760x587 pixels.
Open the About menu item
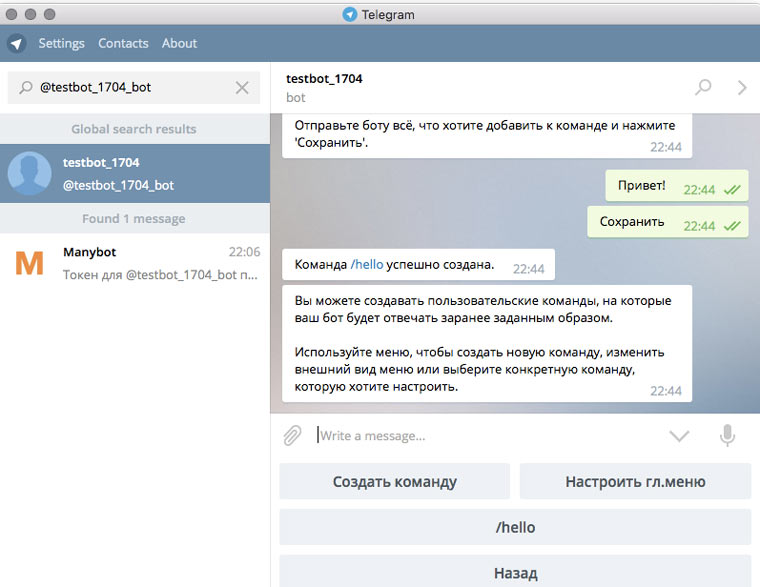(179, 44)
